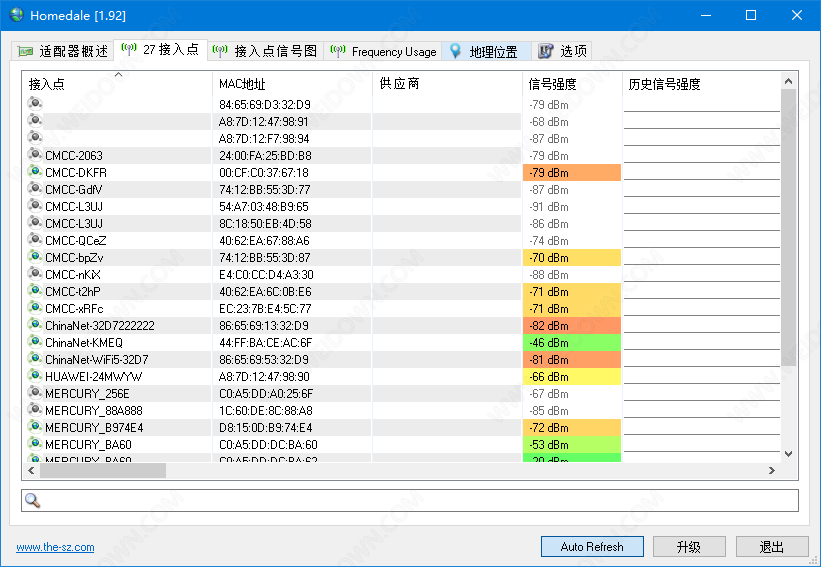
Task: Select the ChinaNet-KMEQ access point name
Action: (x=84, y=343)
